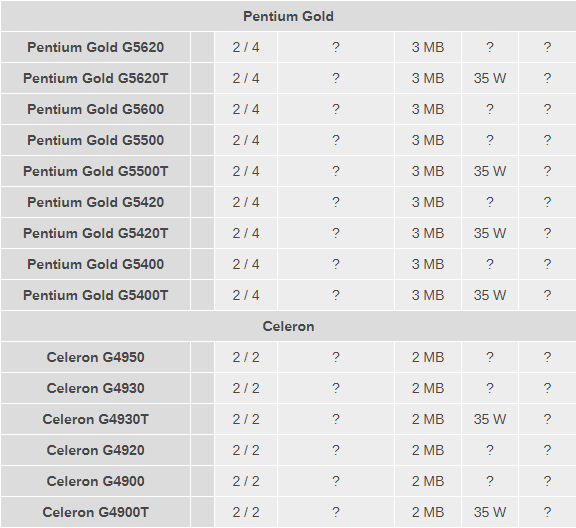Viewport: 576px width, 528px height.
Task: Select the Celeron G4900 row label
Action: pyautogui.click(x=96, y=481)
